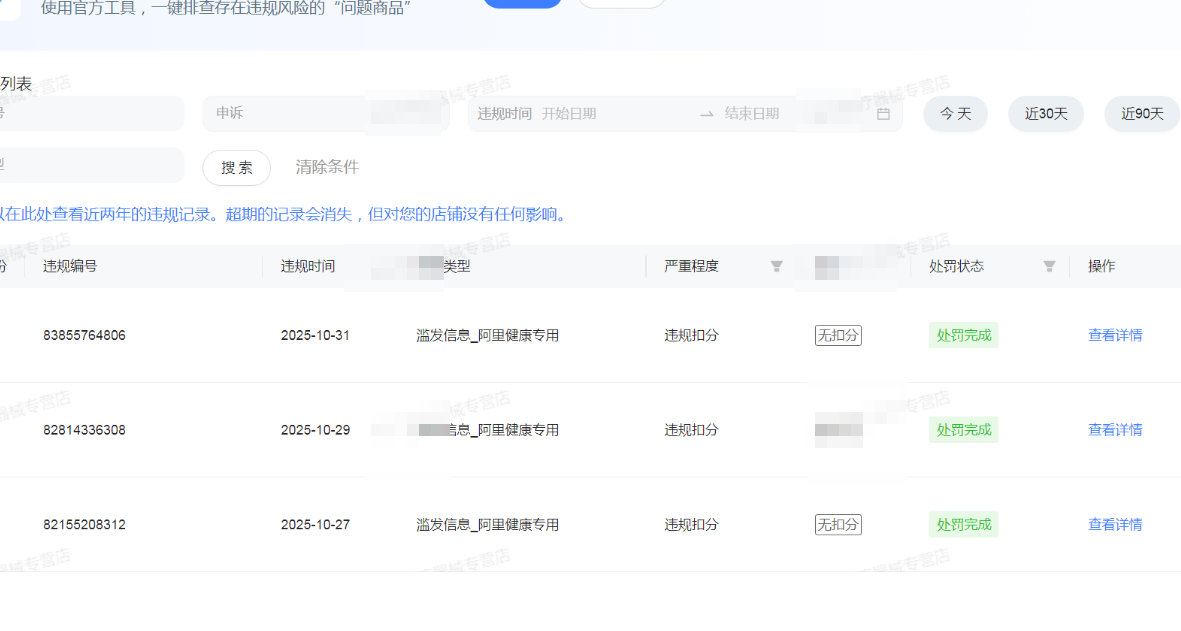Click 处罚完成 status in the 2025-10-29 row
The image size is (1181, 631).
(x=964, y=430)
